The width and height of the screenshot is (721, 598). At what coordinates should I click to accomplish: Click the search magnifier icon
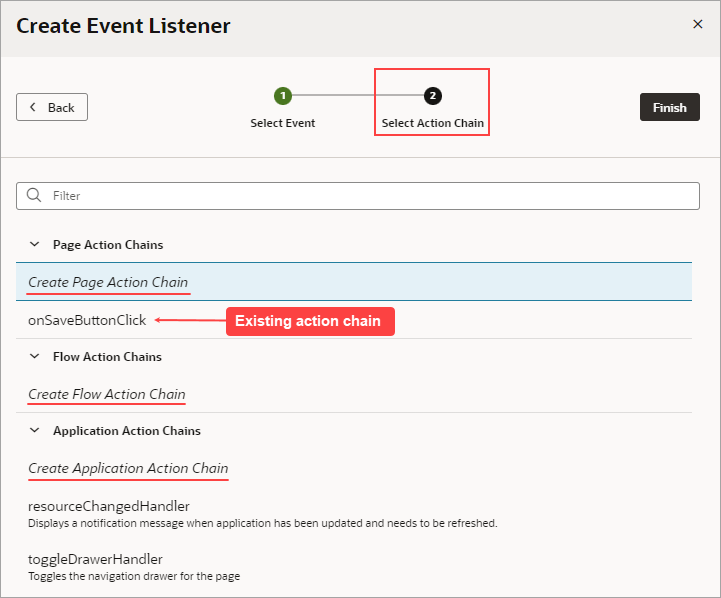tap(34, 195)
